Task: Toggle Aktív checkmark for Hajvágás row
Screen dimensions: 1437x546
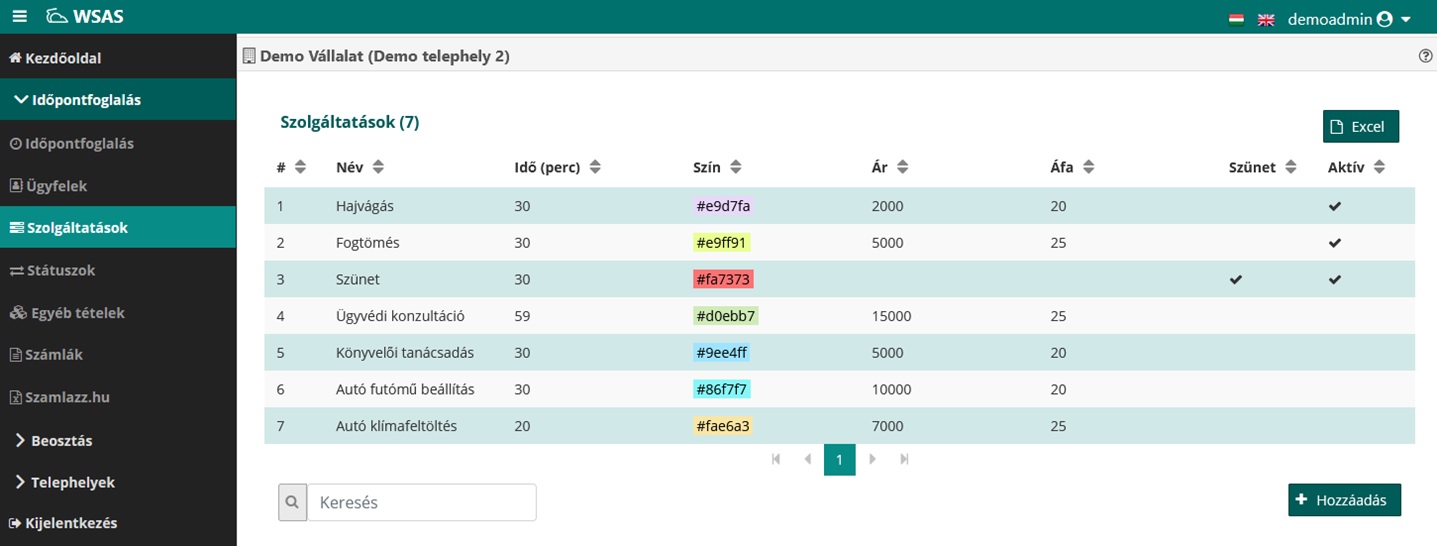Action: [x=1334, y=206]
